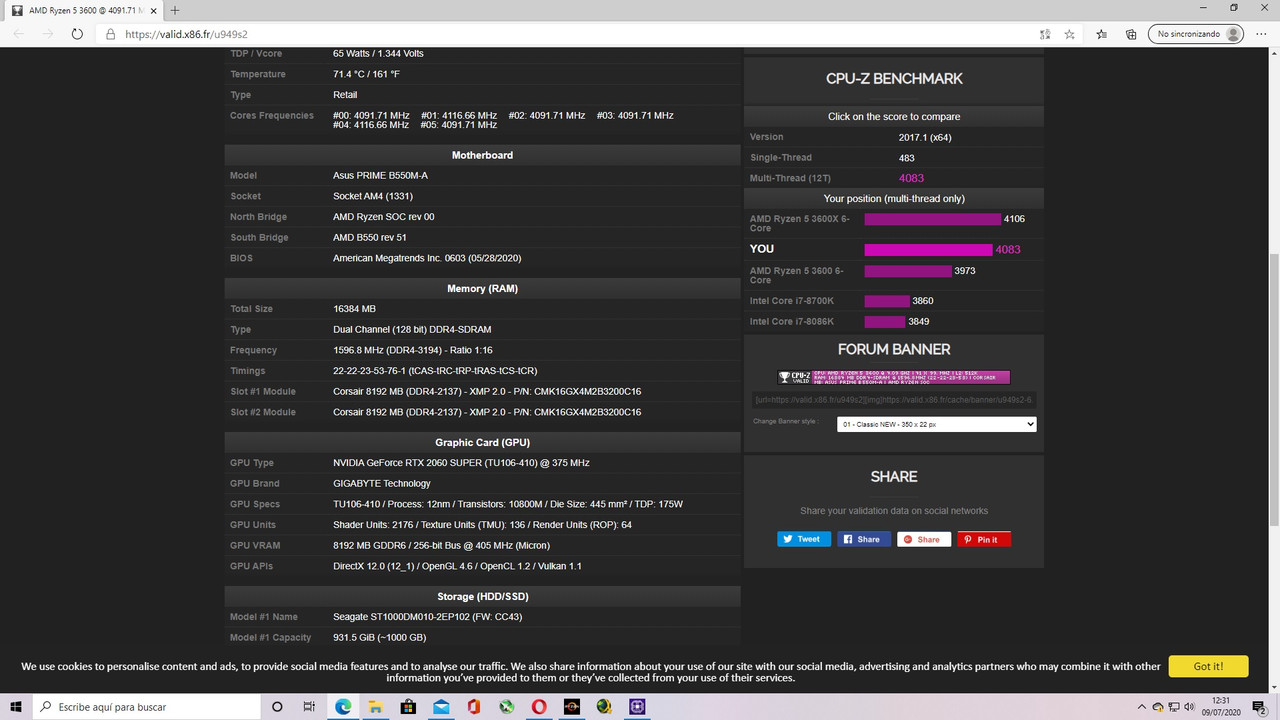Open the Mail app from the taskbar

click(x=441, y=706)
